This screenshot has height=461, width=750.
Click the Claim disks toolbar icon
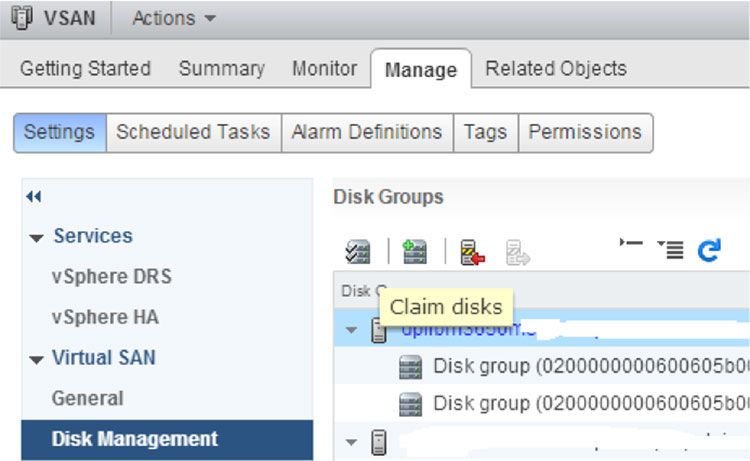[358, 252]
